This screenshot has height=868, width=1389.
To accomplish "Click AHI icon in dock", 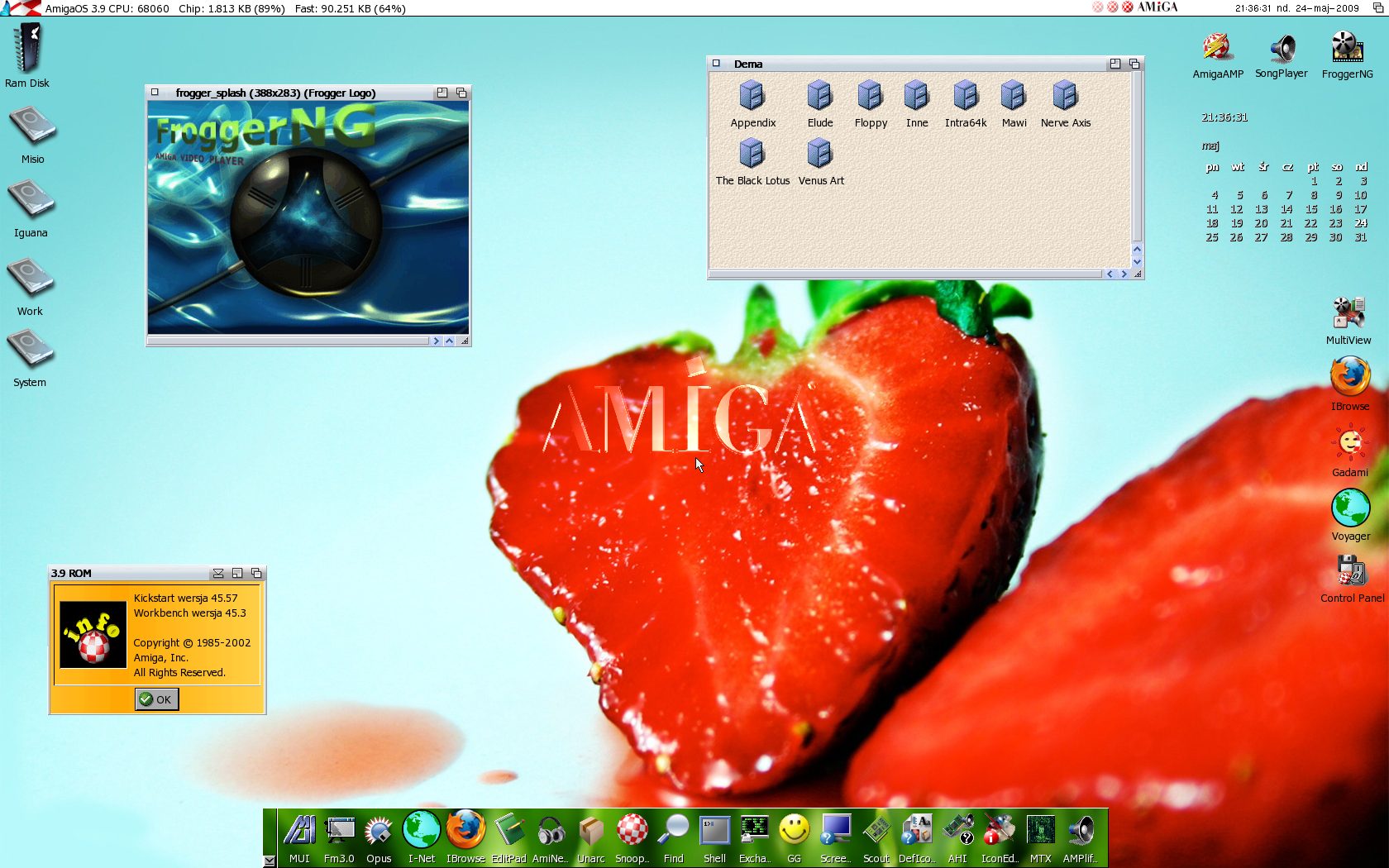I will 957,837.
